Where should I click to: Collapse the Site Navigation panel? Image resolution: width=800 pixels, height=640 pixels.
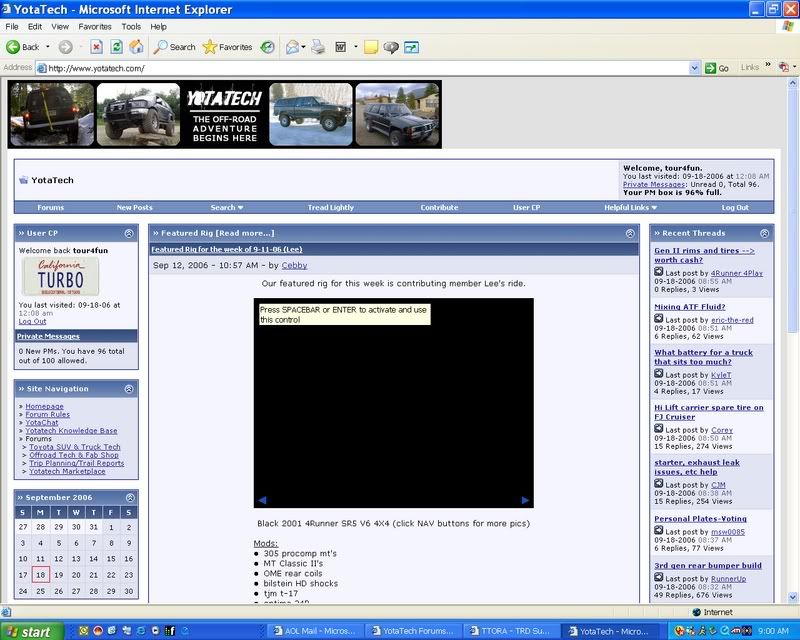pos(129,388)
